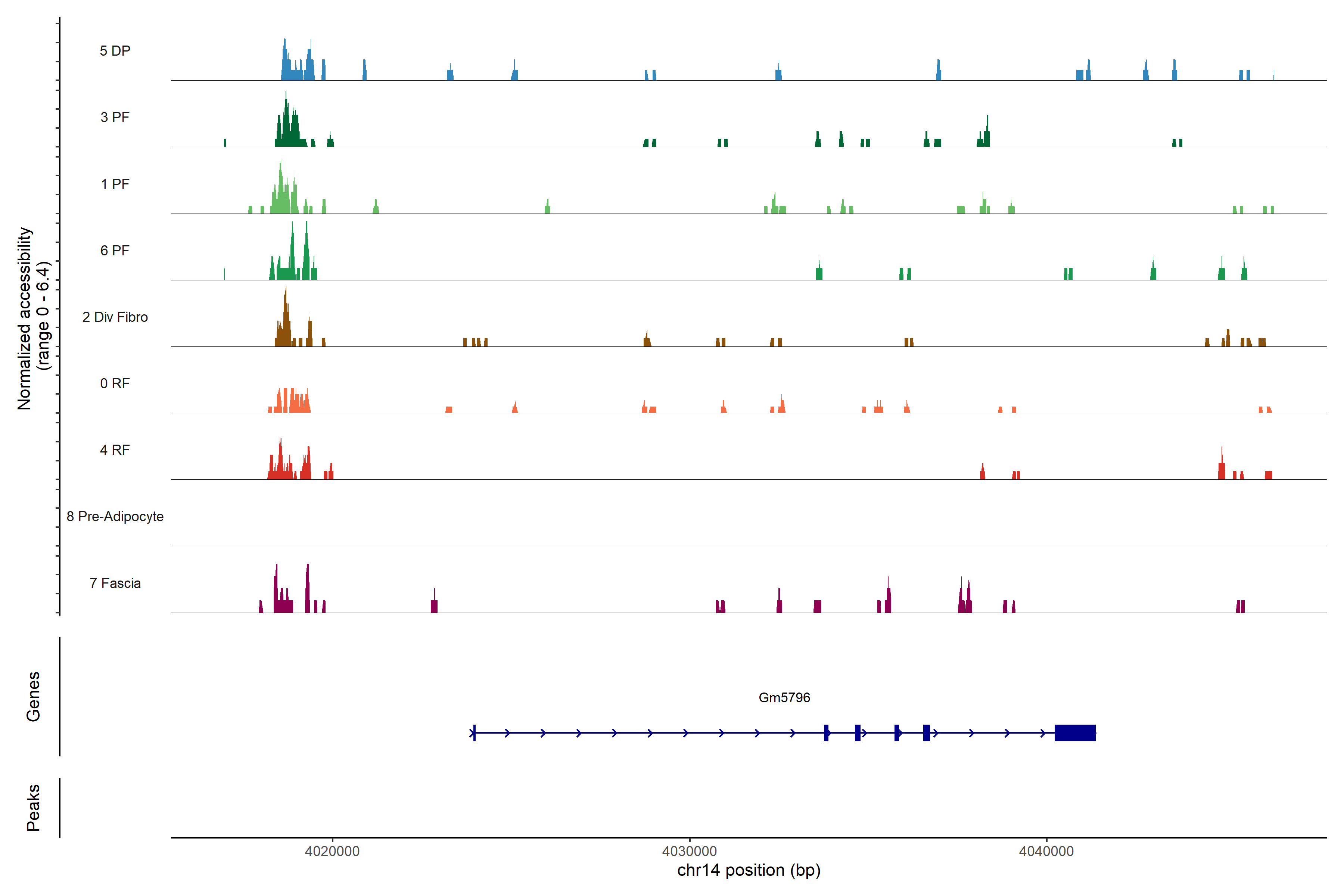Click the Genes panel label

coord(33,697)
